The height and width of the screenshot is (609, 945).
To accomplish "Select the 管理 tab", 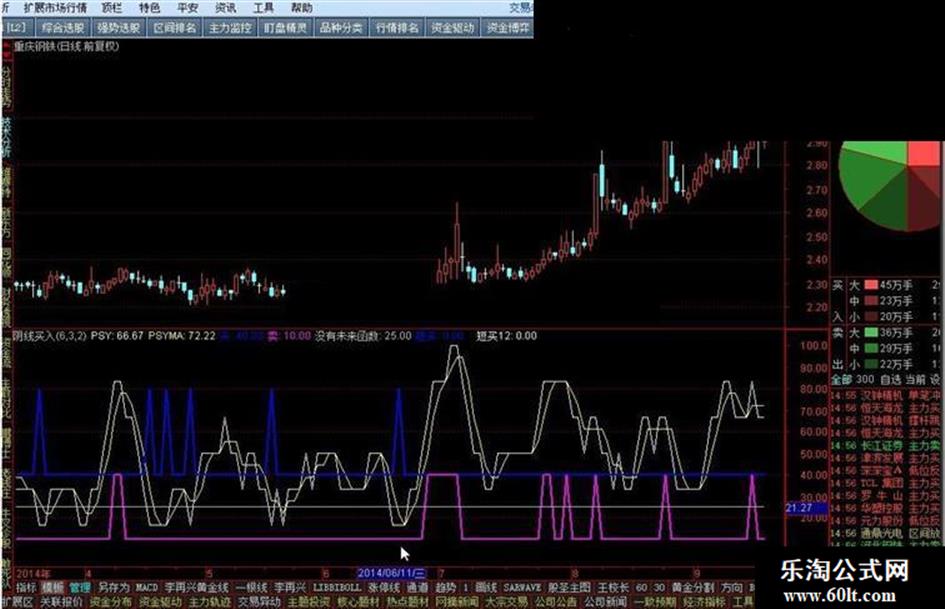I will click(x=79, y=587).
